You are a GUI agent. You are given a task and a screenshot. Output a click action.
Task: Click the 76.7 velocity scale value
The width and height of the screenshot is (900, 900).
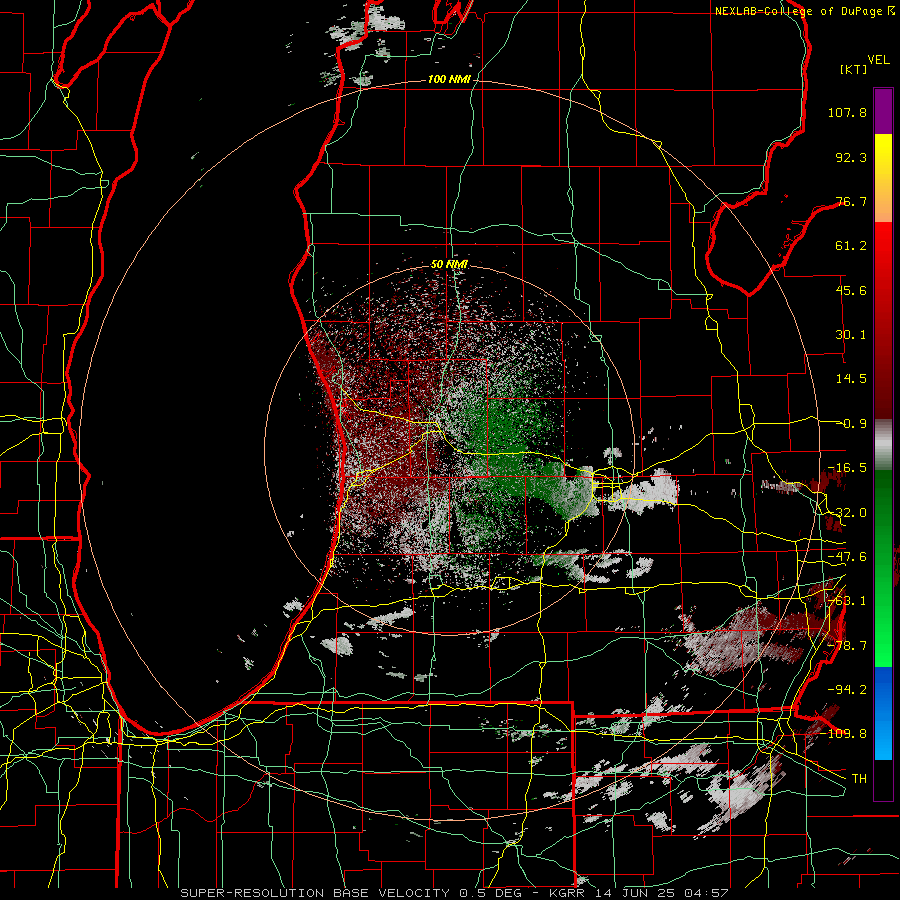(851, 201)
